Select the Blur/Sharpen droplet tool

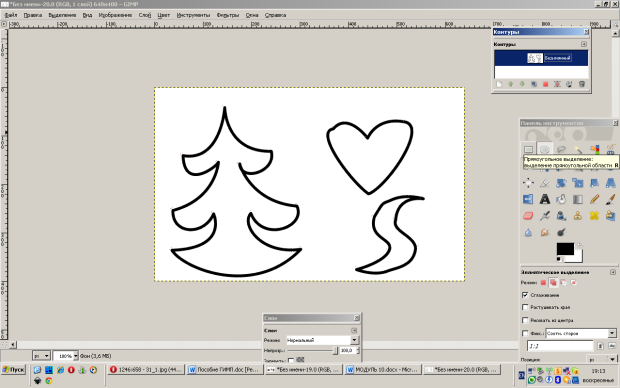click(x=528, y=232)
